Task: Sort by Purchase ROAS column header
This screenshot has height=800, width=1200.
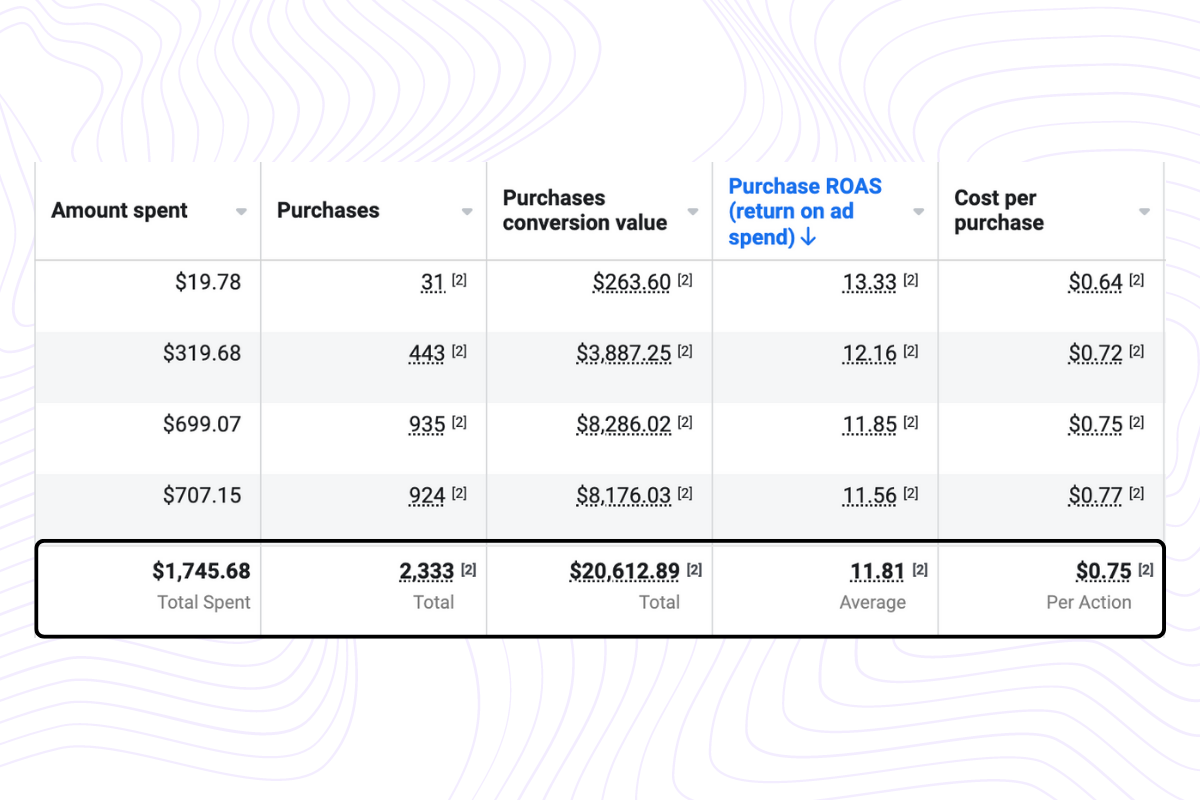Action: coord(805,211)
